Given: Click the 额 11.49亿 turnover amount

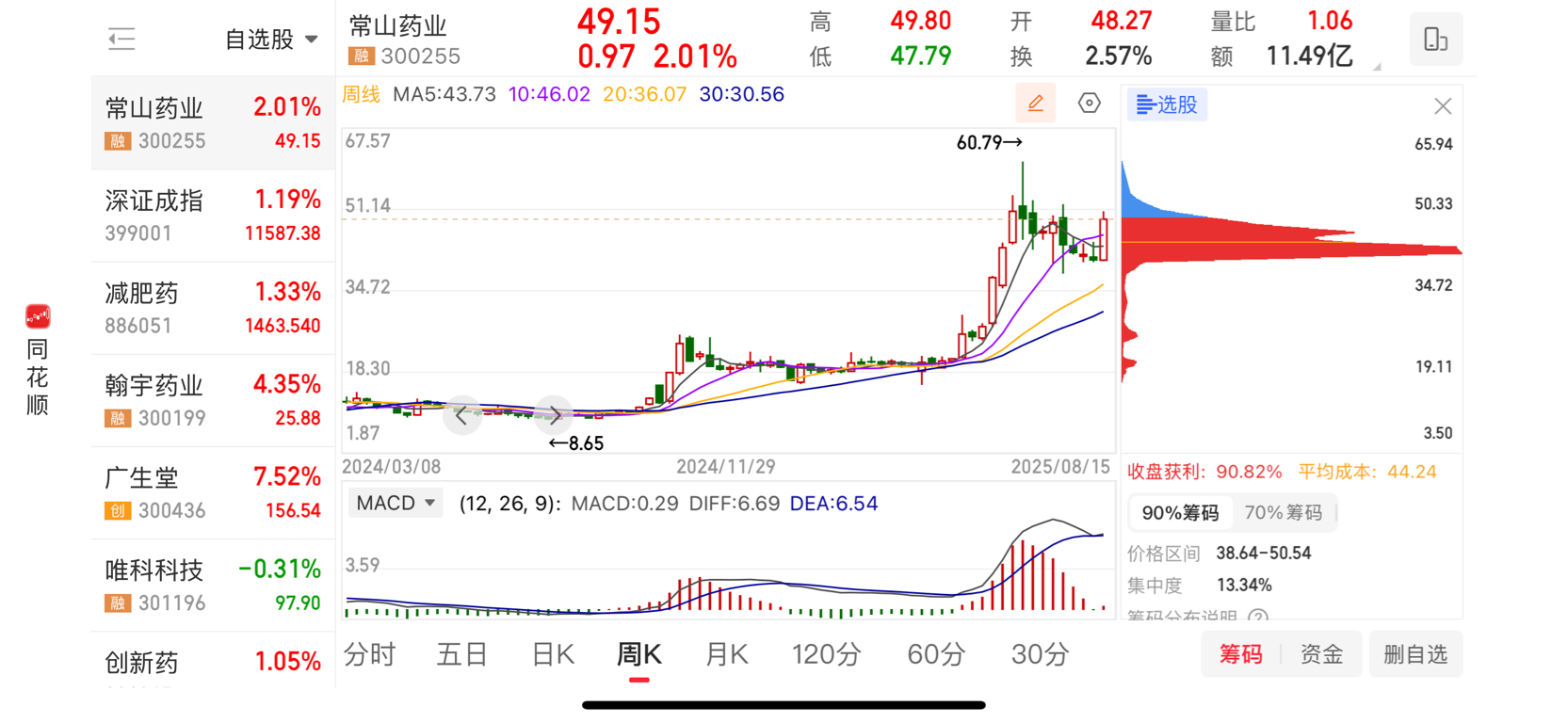Looking at the screenshot, I should click(1309, 56).
